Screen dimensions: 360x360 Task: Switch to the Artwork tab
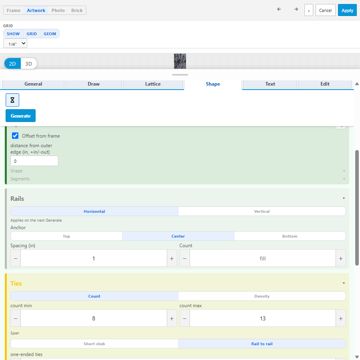point(36,10)
